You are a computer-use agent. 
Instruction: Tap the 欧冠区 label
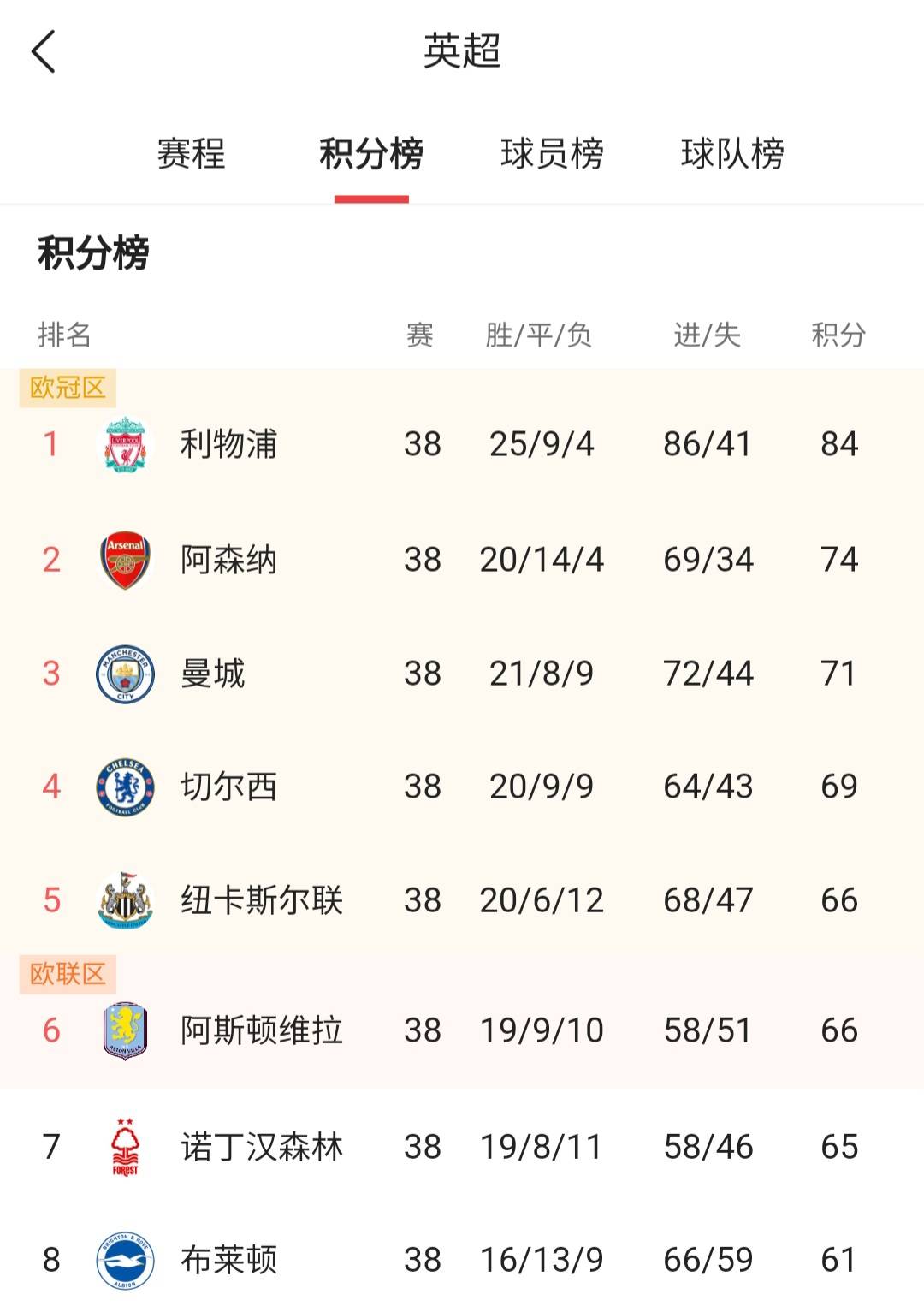68,388
